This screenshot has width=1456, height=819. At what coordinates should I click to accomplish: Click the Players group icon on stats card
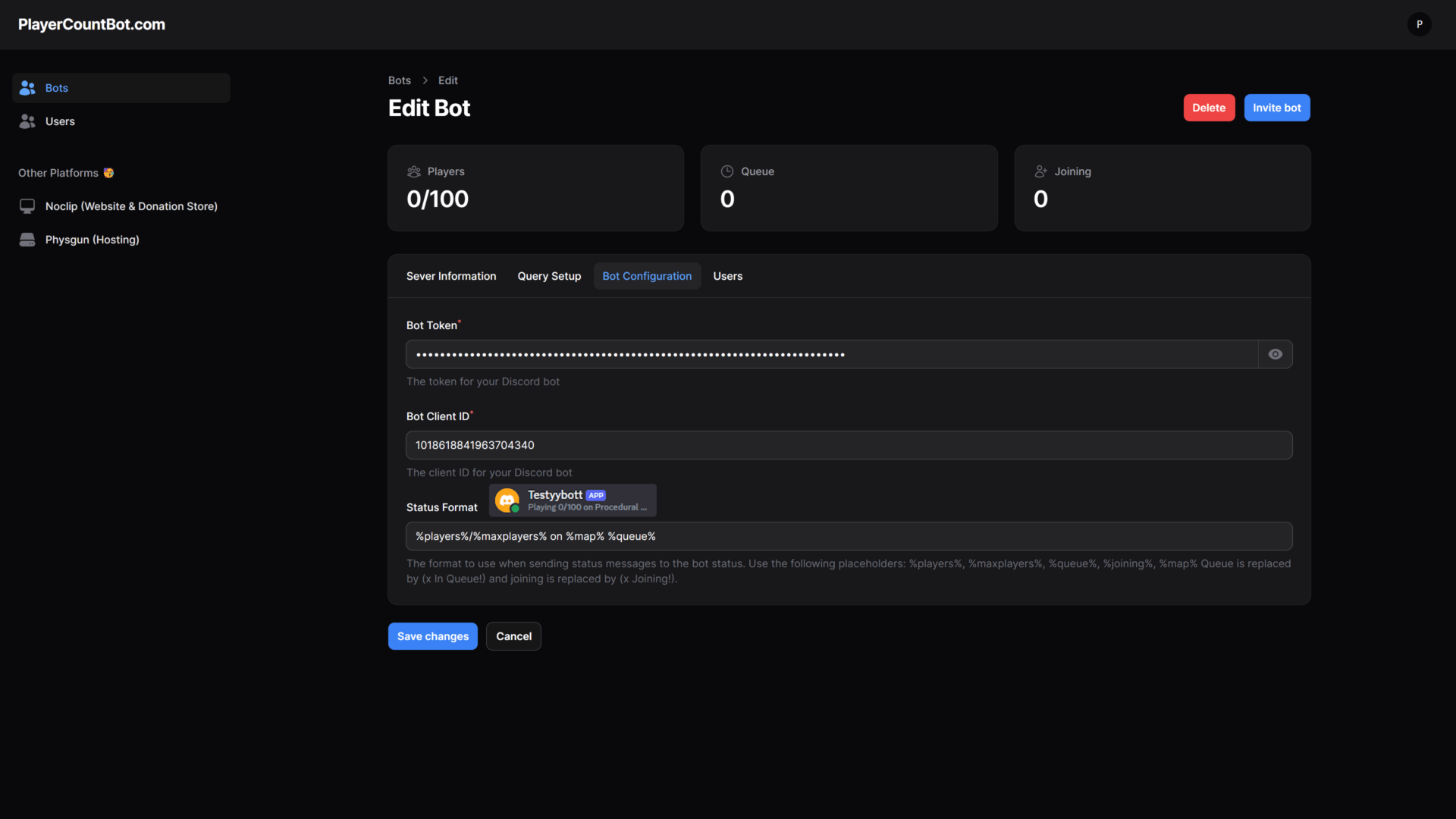pos(414,171)
